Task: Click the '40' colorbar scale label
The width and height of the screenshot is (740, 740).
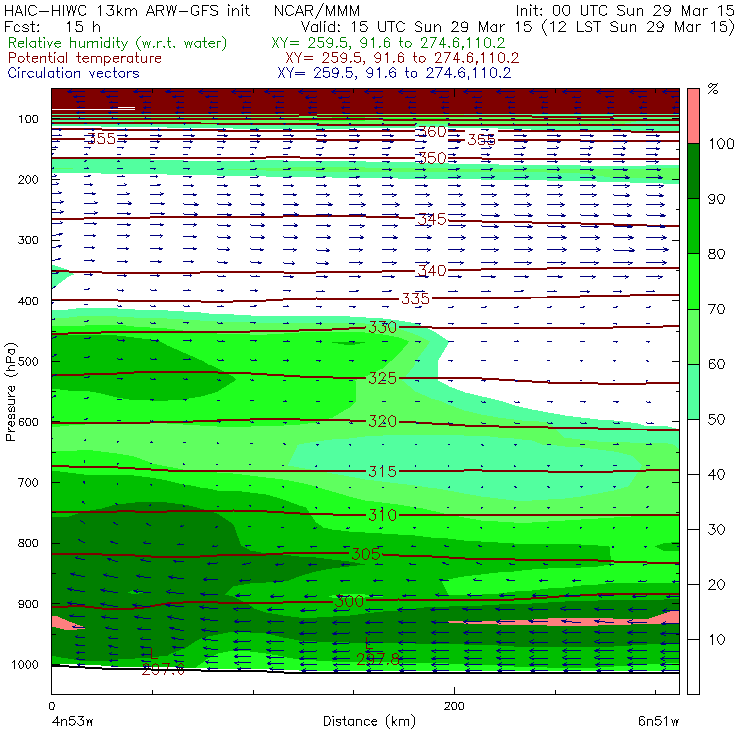Action: pyautogui.click(x=716, y=474)
